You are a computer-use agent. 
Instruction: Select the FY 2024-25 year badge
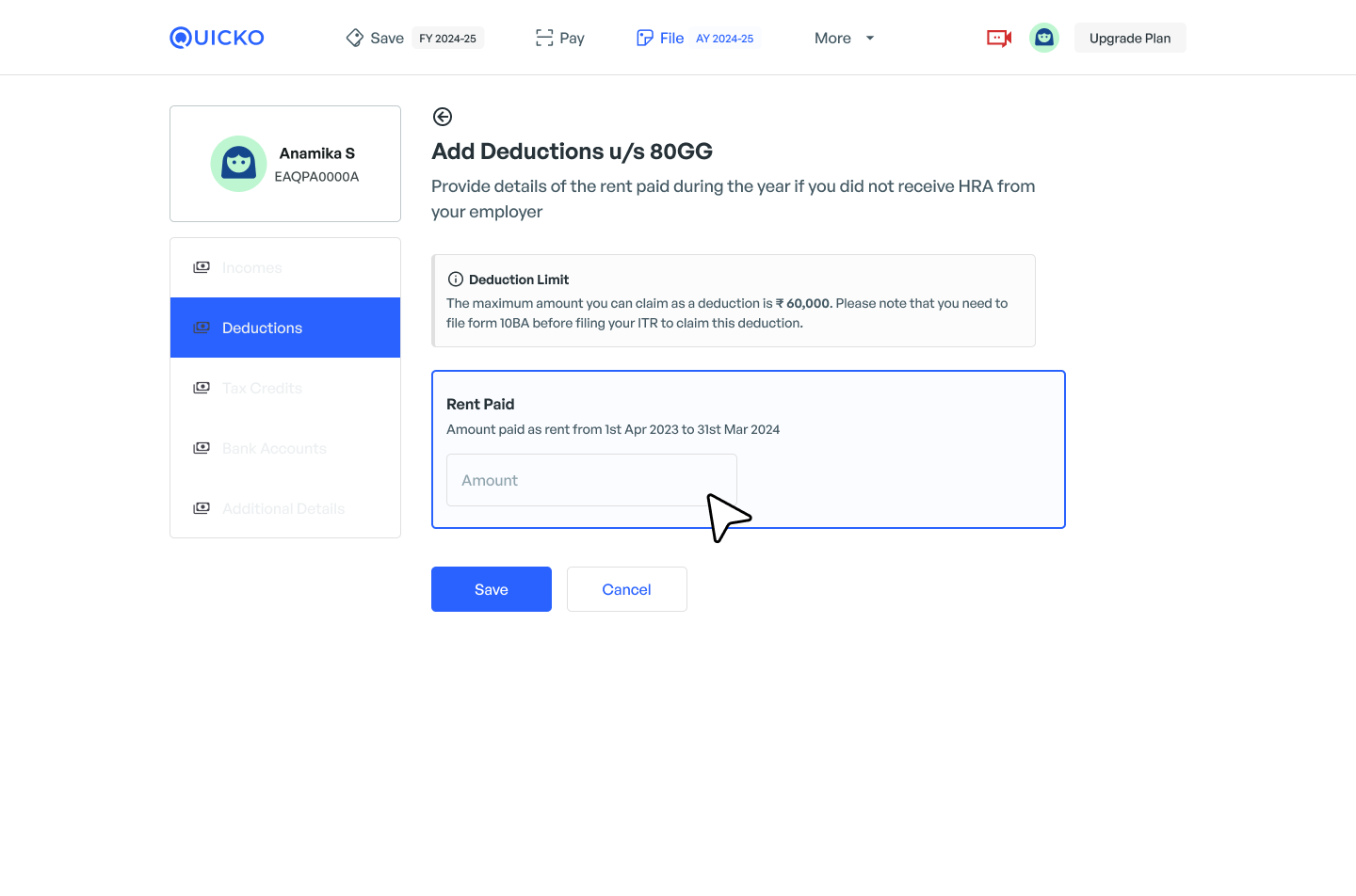click(x=447, y=39)
